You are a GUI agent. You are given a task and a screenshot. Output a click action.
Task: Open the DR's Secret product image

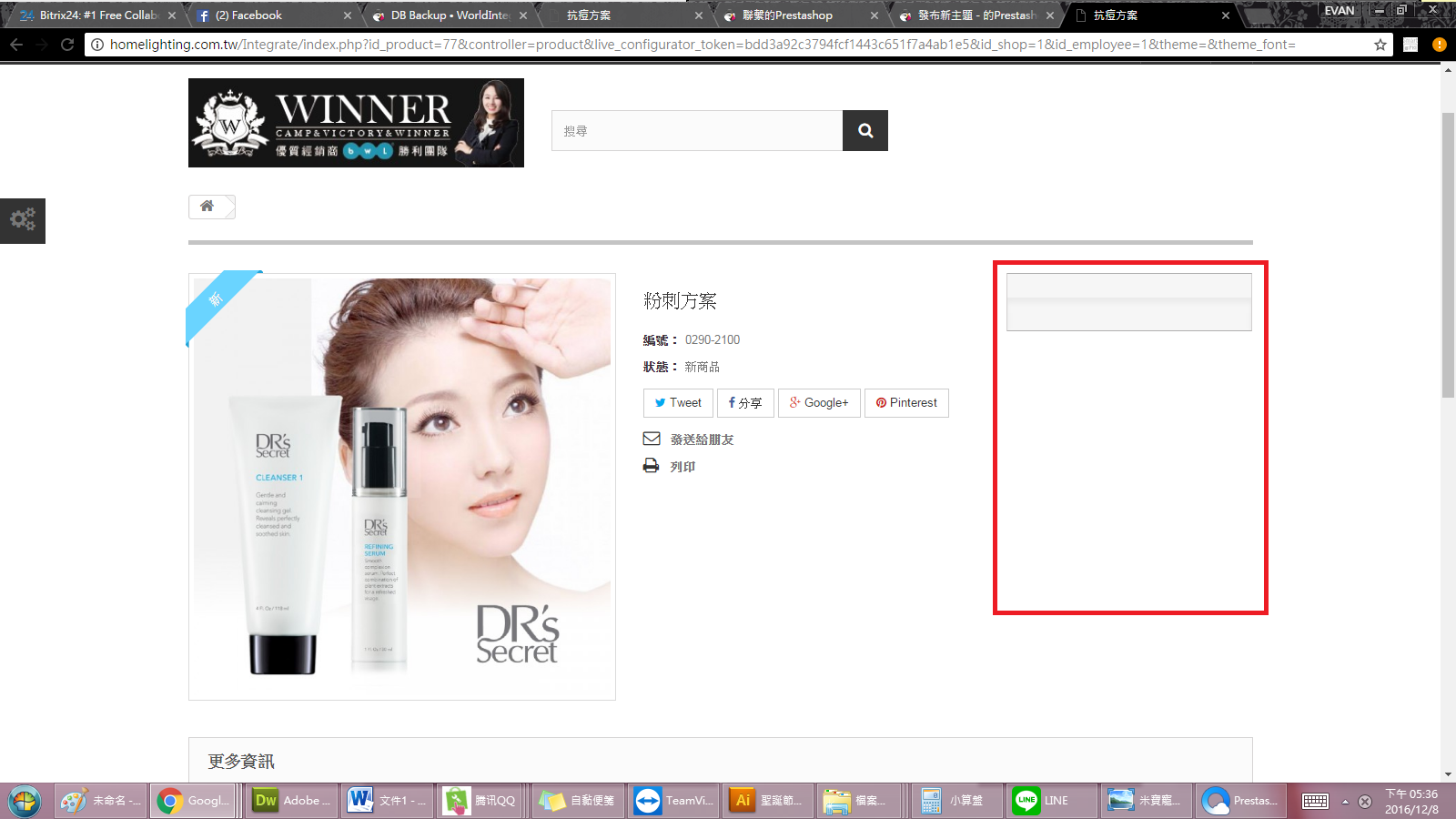[x=402, y=487]
